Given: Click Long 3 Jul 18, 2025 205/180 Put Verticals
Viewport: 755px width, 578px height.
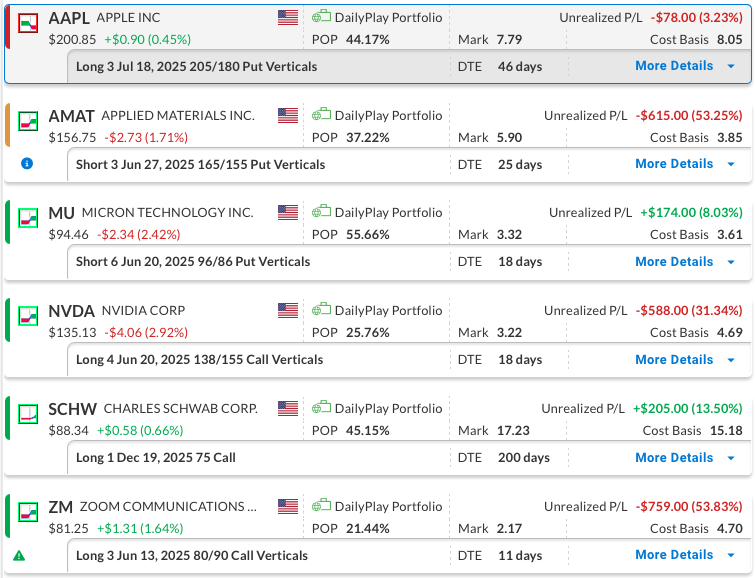Looking at the screenshot, I should (196, 66).
